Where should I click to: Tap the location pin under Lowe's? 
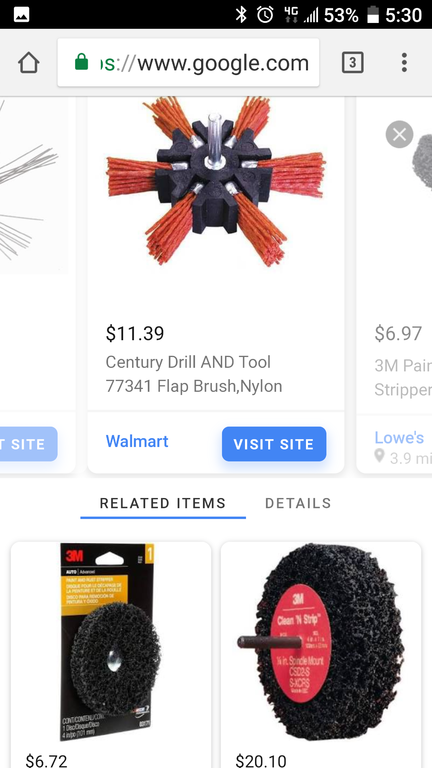[380, 457]
